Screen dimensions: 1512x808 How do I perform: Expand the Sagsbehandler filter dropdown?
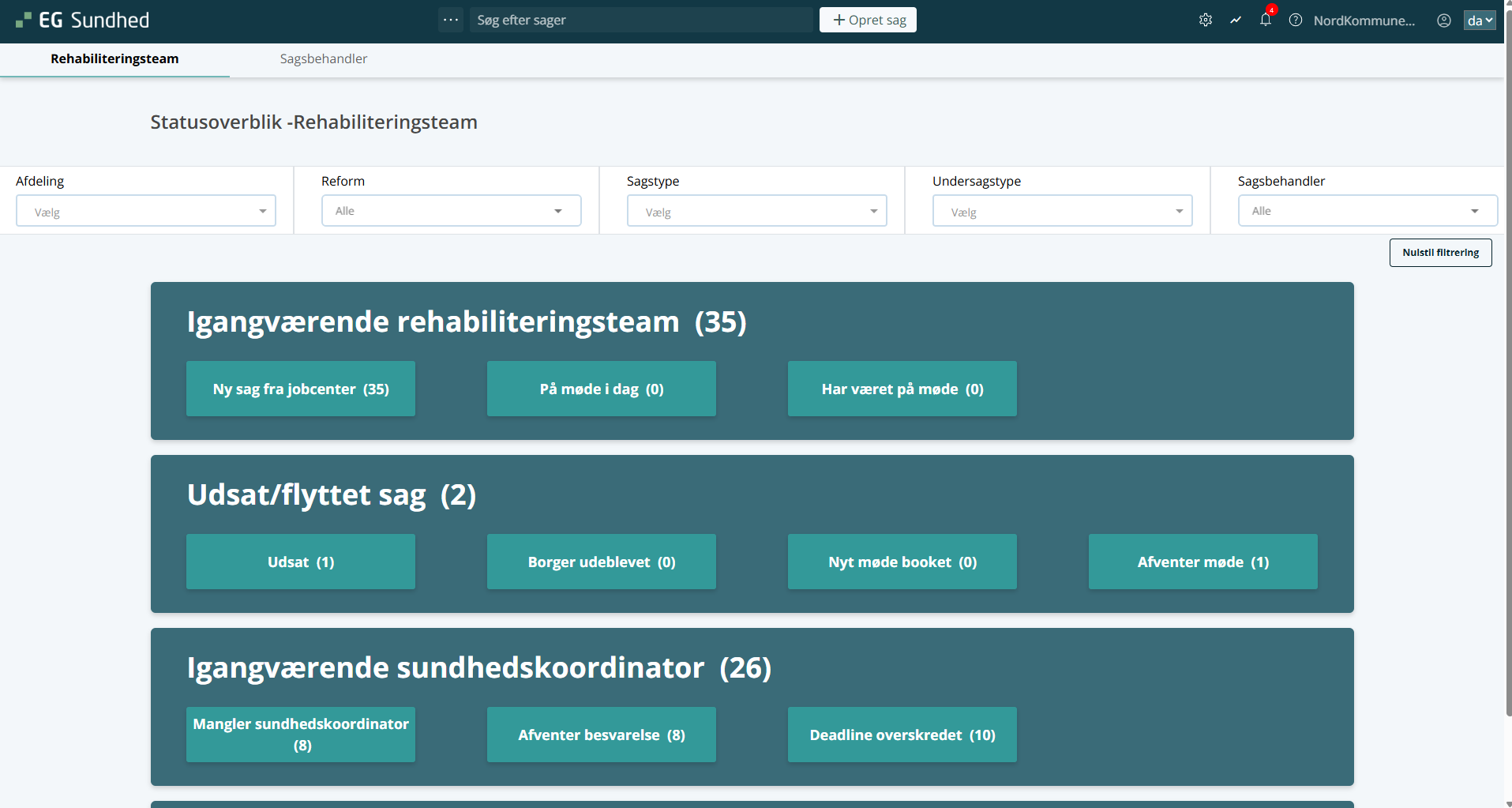point(1367,211)
